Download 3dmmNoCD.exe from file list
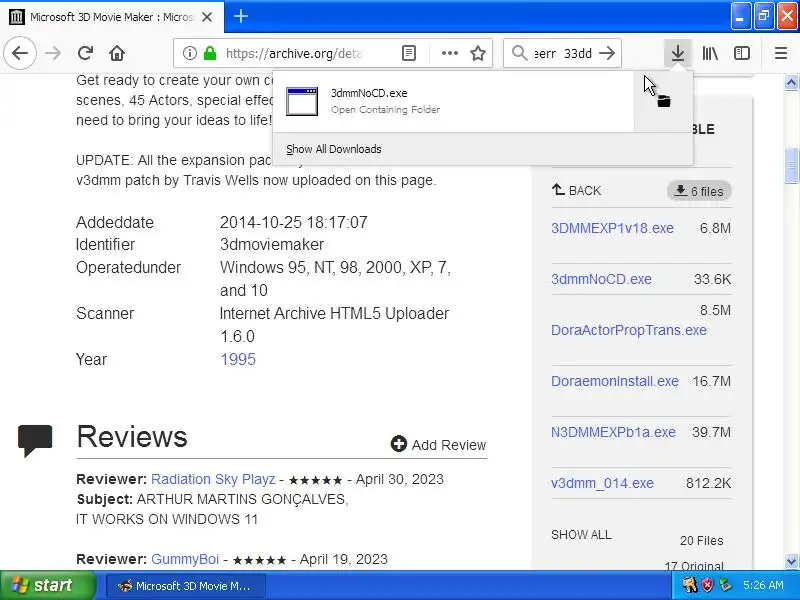Viewport: 800px width, 600px height. coord(601,279)
